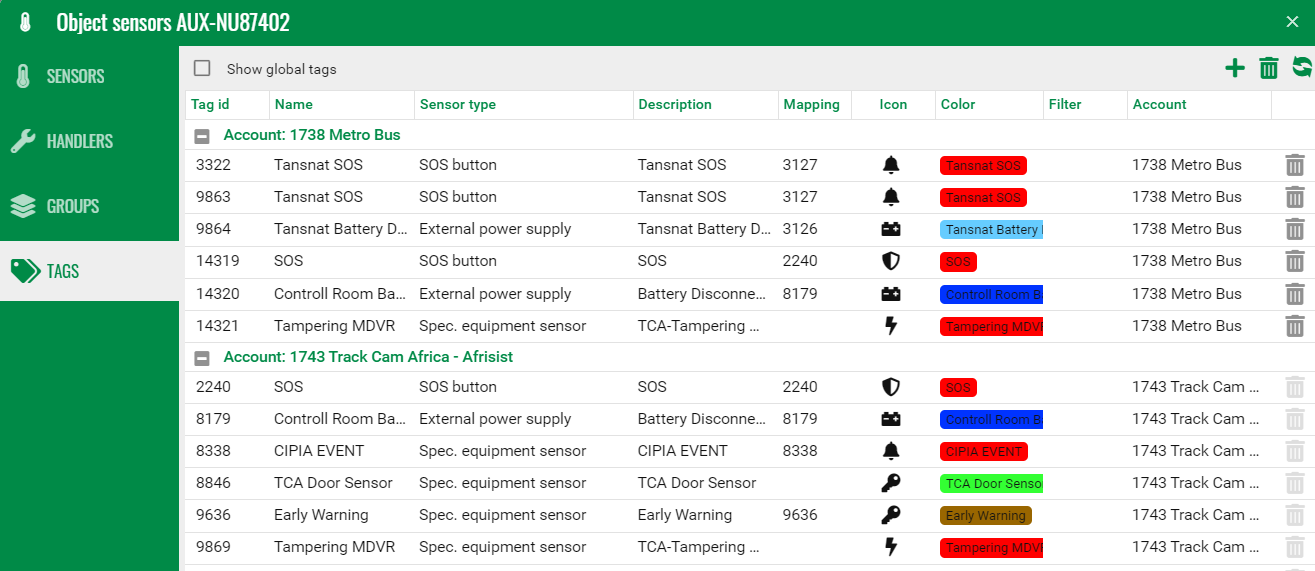Delete tag 14321 Tampering MDVR row
Viewport: 1315px width, 571px height.
pos(1295,326)
